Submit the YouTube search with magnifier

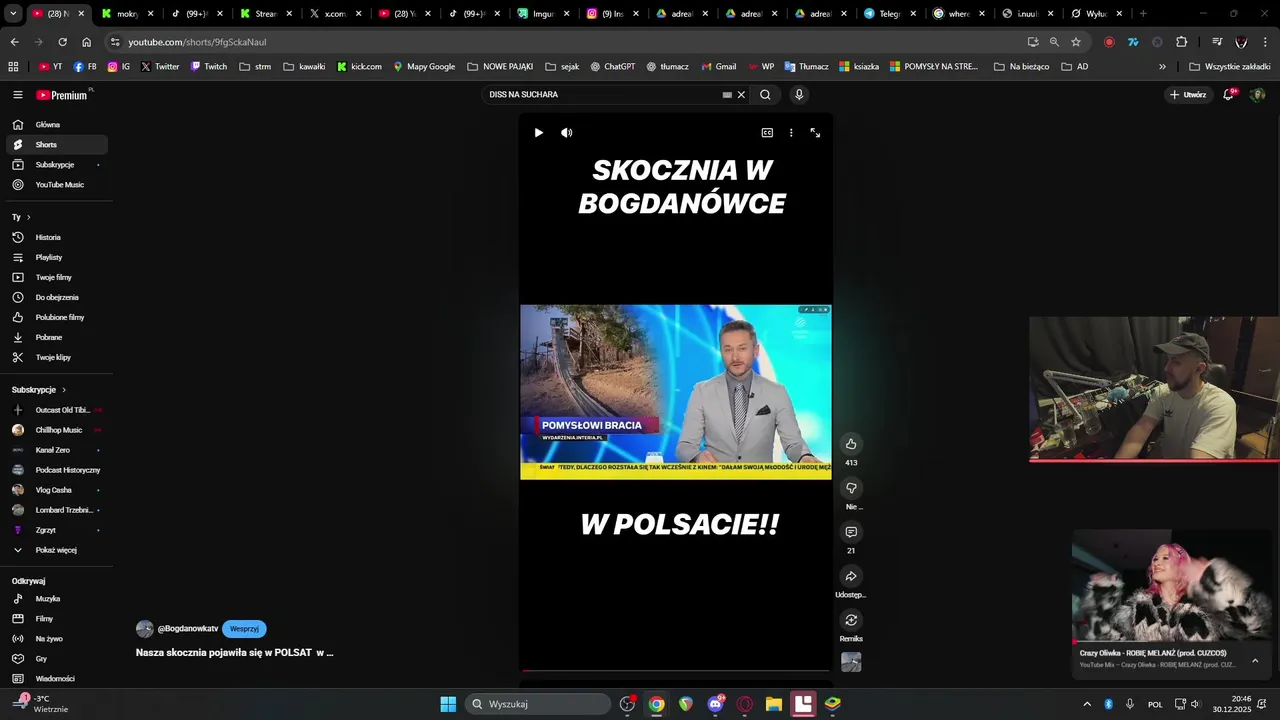(765, 95)
